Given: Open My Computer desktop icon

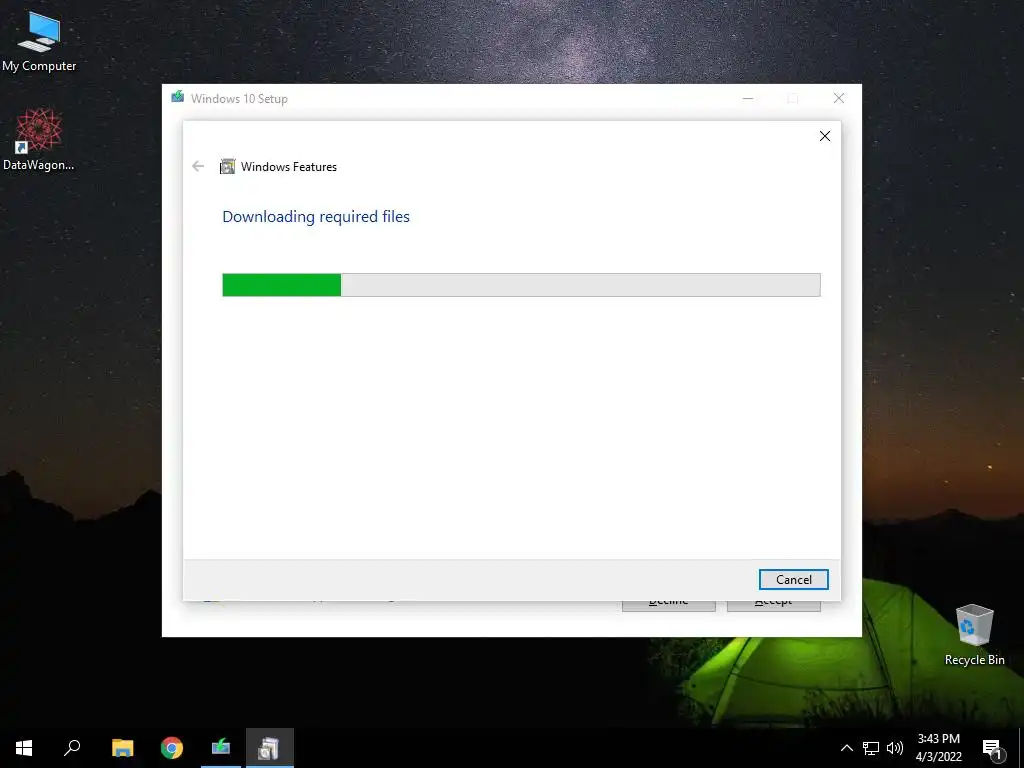Looking at the screenshot, I should [39, 42].
